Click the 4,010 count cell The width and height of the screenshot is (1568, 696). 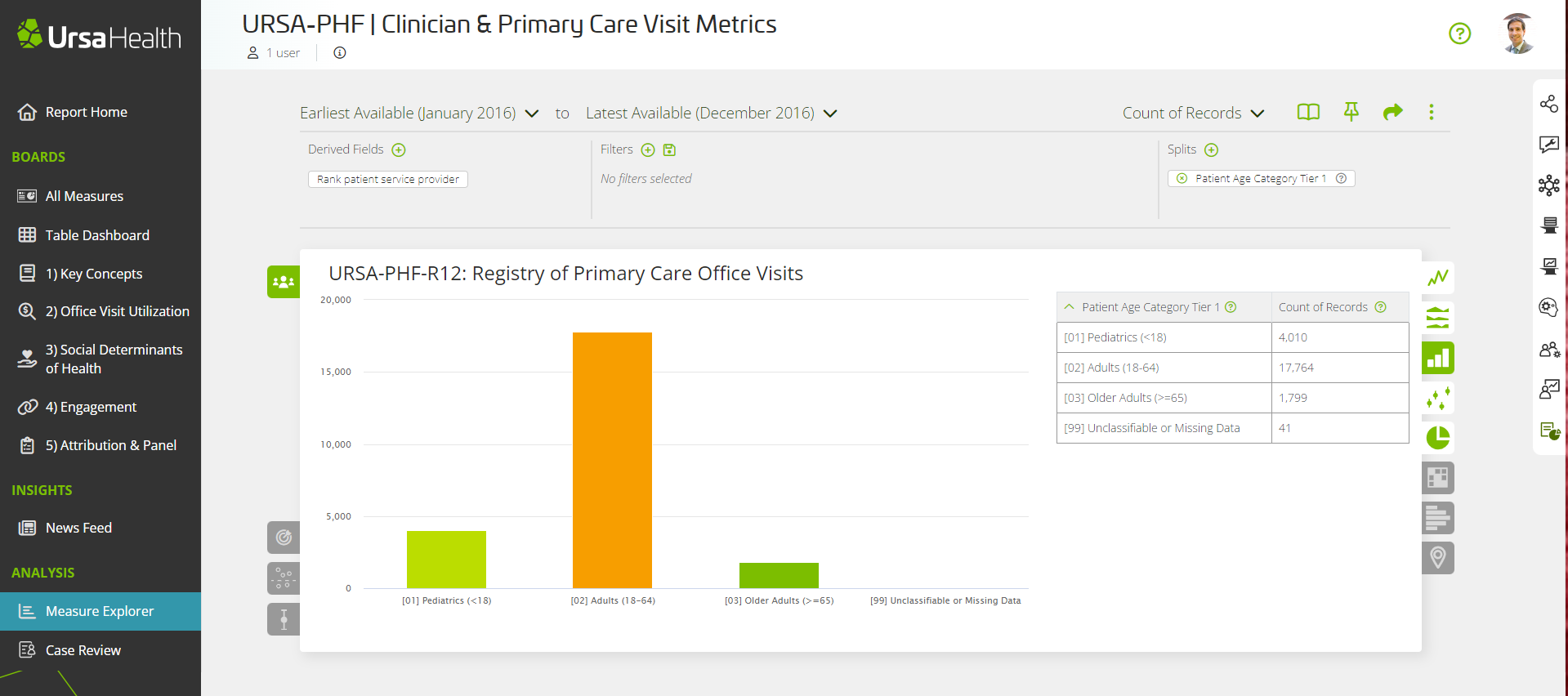pyautogui.click(x=1340, y=337)
